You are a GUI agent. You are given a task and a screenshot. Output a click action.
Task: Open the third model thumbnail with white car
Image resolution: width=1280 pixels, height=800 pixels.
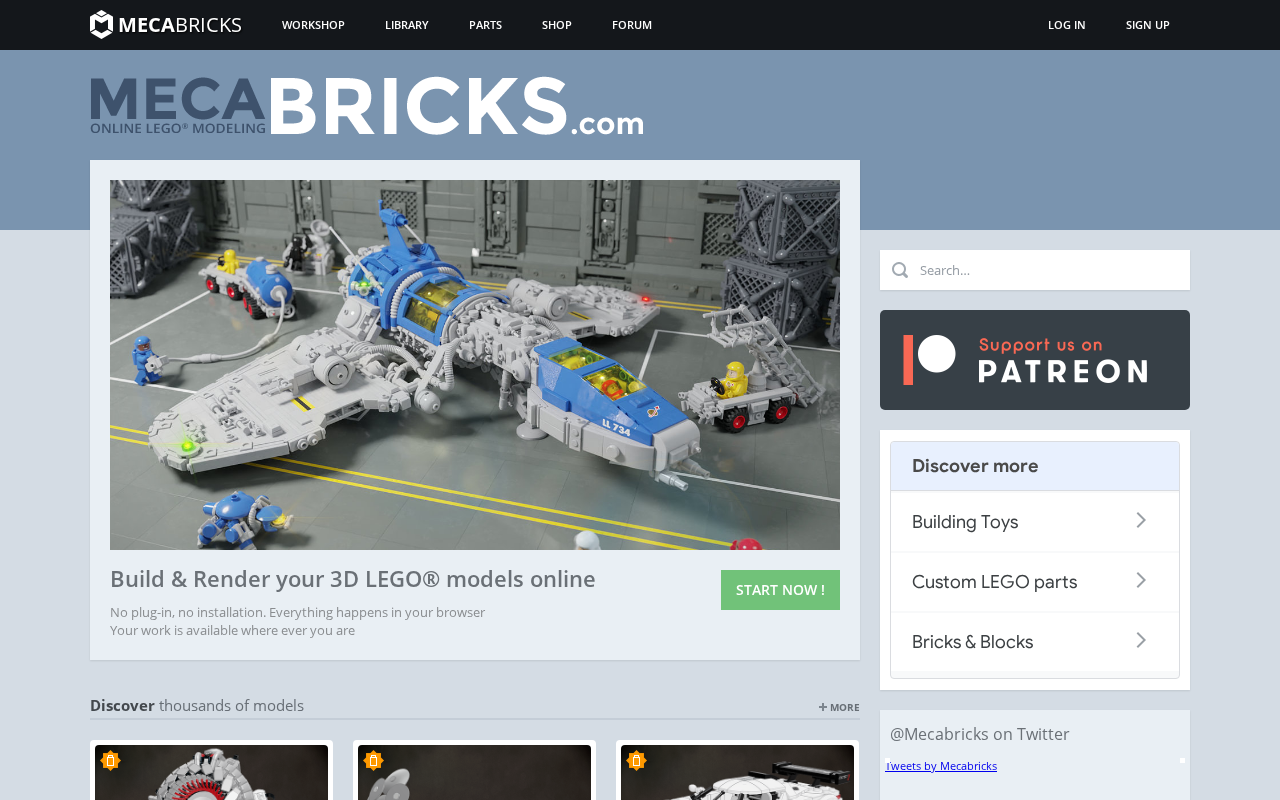click(738, 772)
